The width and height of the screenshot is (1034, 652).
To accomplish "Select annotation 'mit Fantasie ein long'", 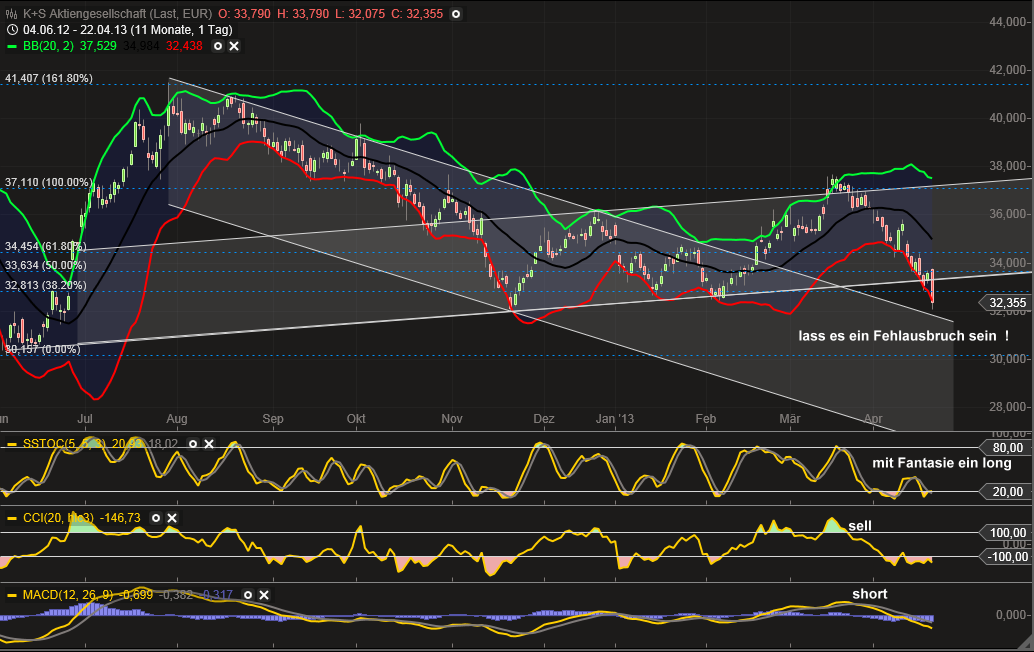I will click(942, 463).
